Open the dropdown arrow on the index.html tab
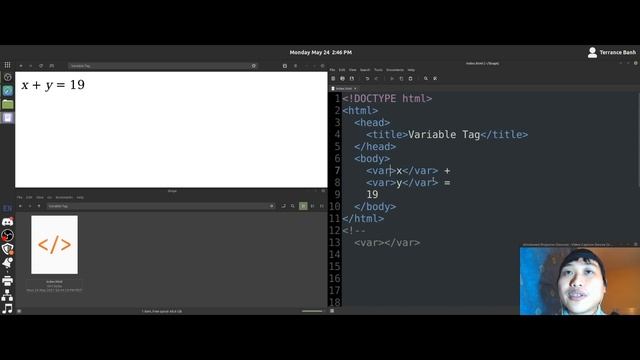640x360 pixels. [x=355, y=88]
